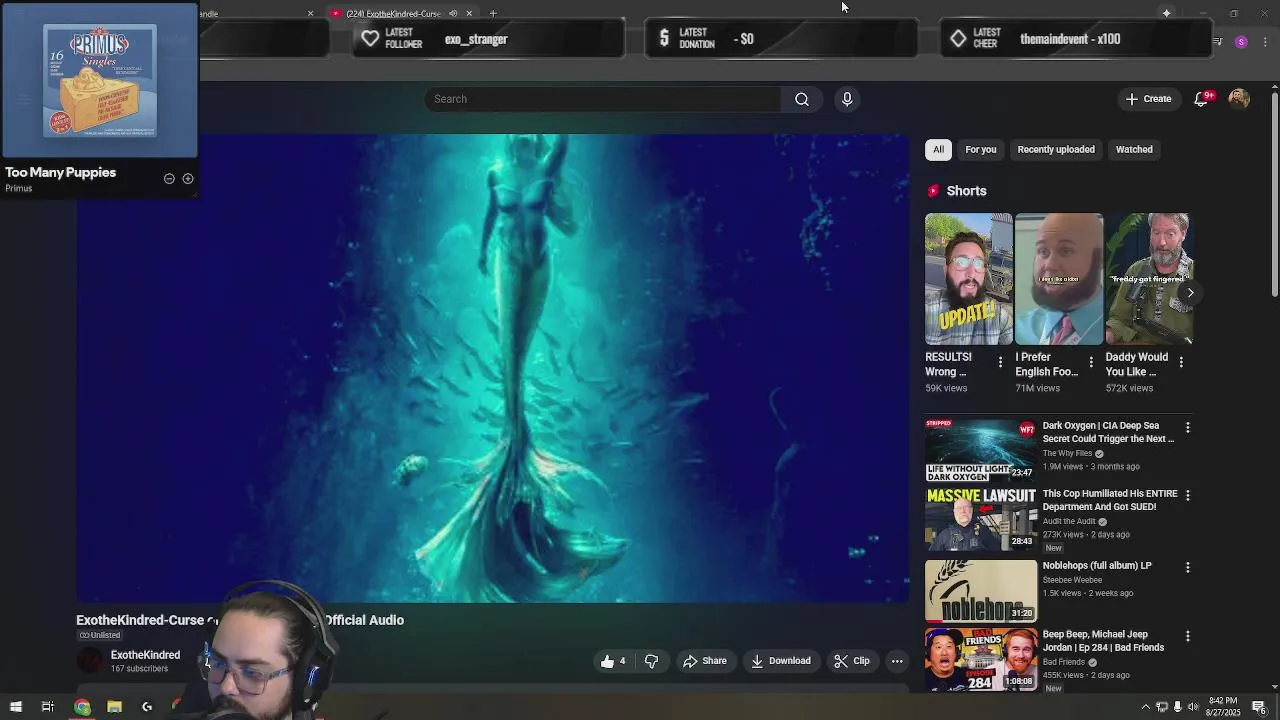Click the YouTube search input field
1280x720 pixels.
pyautogui.click(x=603, y=99)
